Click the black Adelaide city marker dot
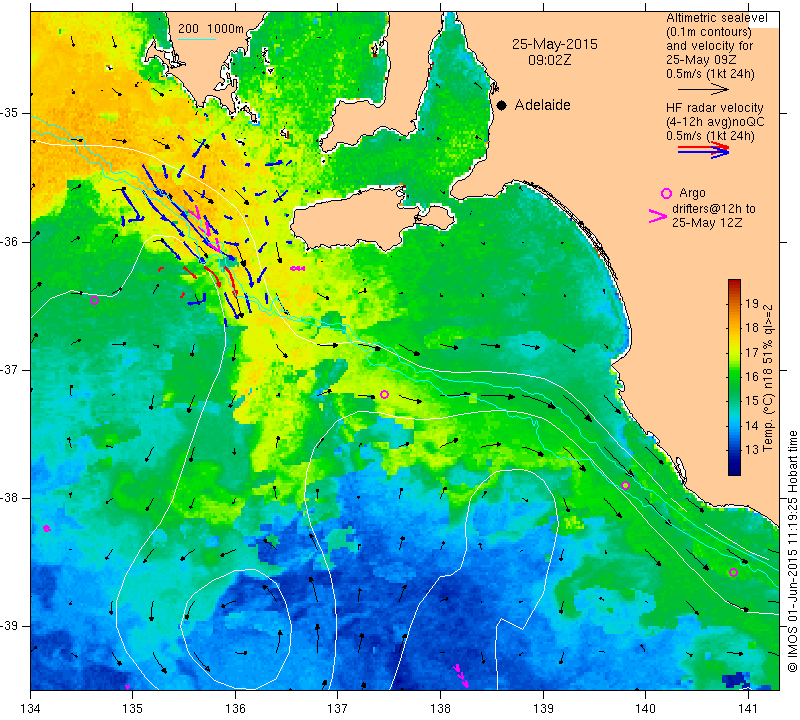The height and width of the screenshot is (720, 800). pos(502,105)
